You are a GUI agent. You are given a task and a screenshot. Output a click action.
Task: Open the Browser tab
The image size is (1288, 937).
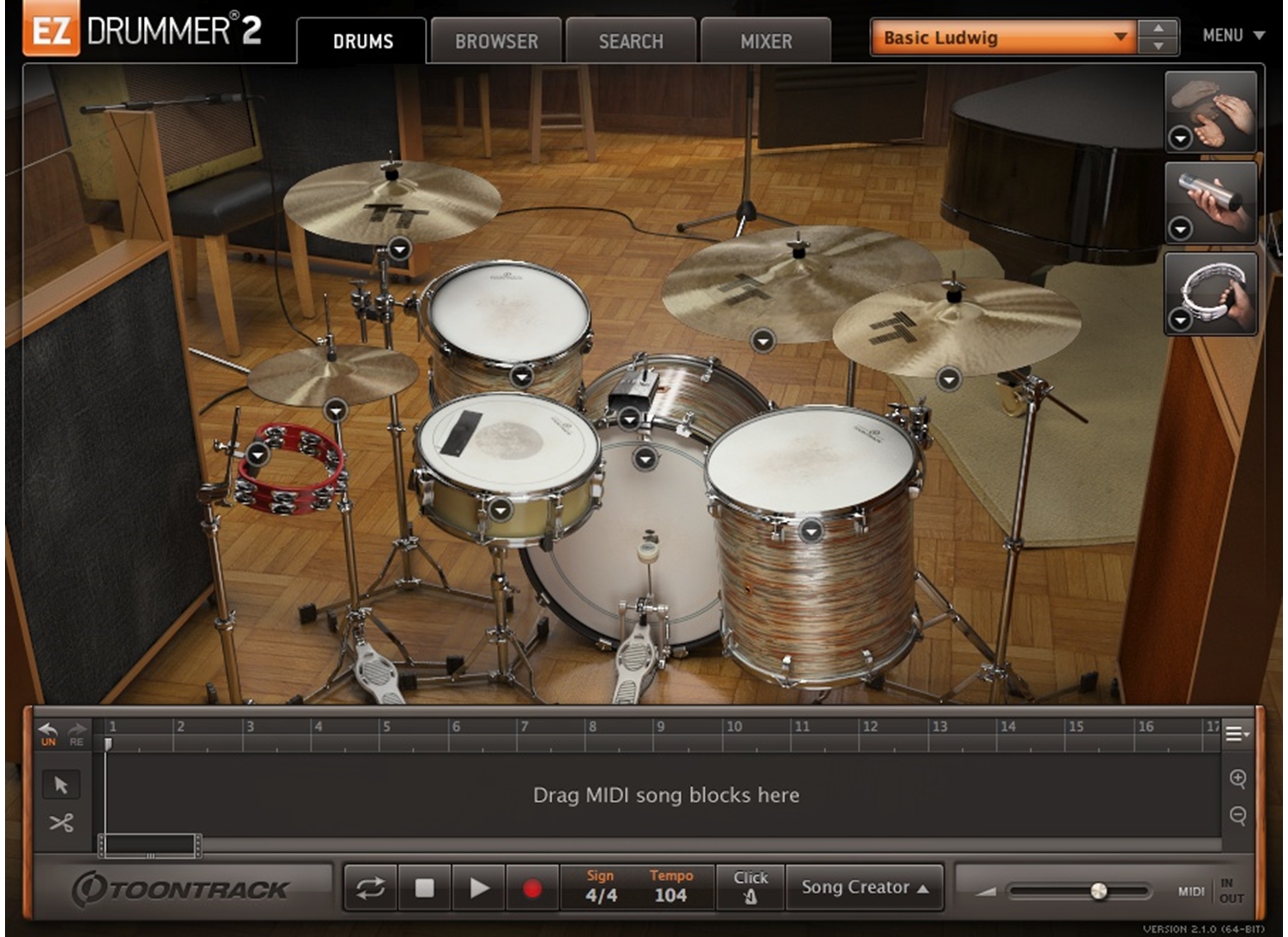pos(496,42)
